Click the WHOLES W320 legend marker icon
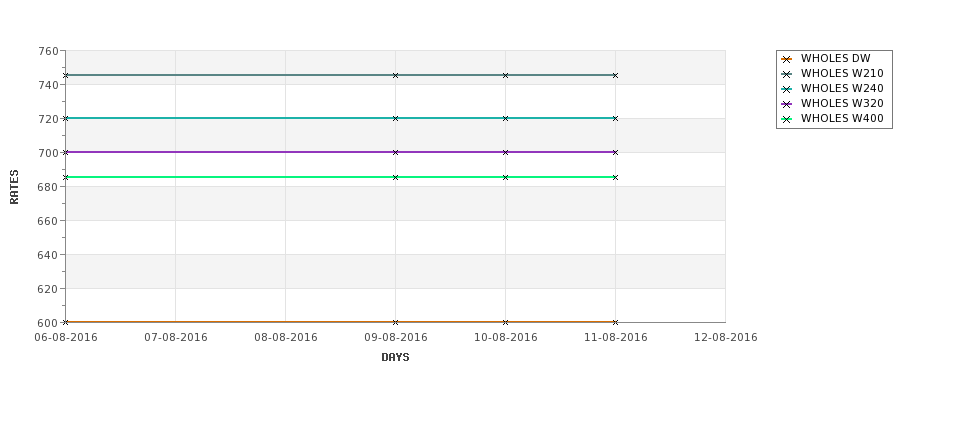Viewport: 975px width, 429px height. coord(787,104)
